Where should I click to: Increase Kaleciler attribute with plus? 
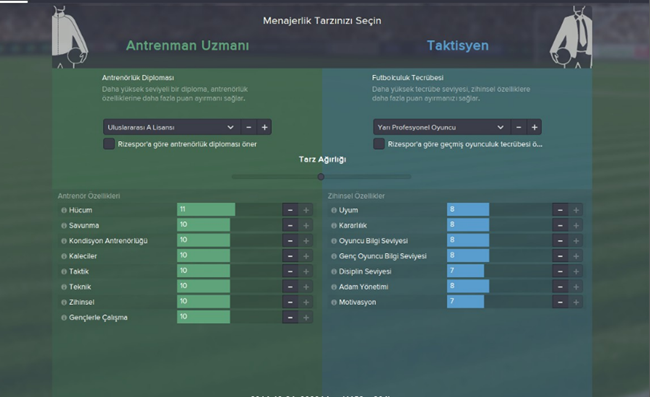click(306, 256)
